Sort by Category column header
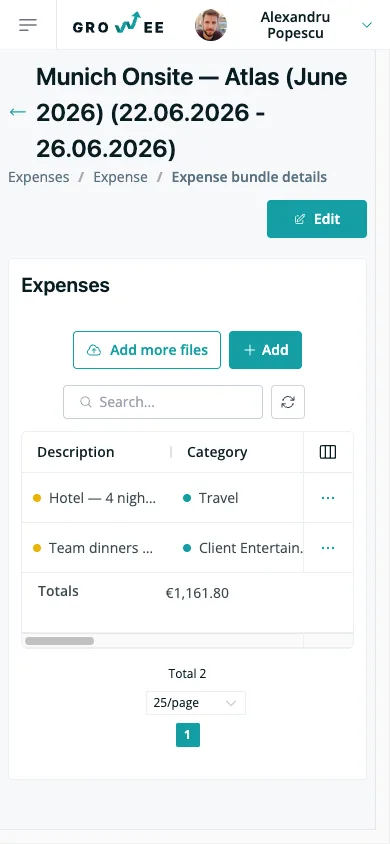The height and width of the screenshot is (844, 390). (x=217, y=452)
